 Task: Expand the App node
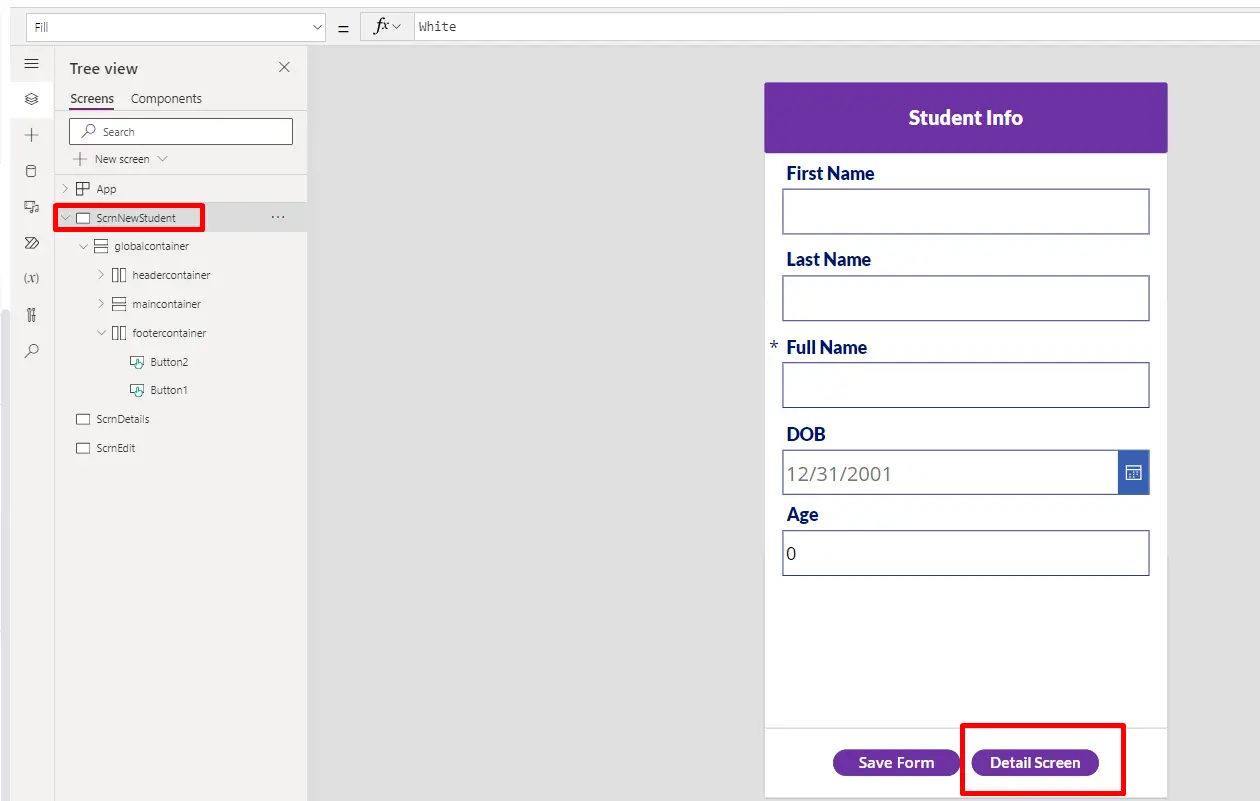coord(65,189)
